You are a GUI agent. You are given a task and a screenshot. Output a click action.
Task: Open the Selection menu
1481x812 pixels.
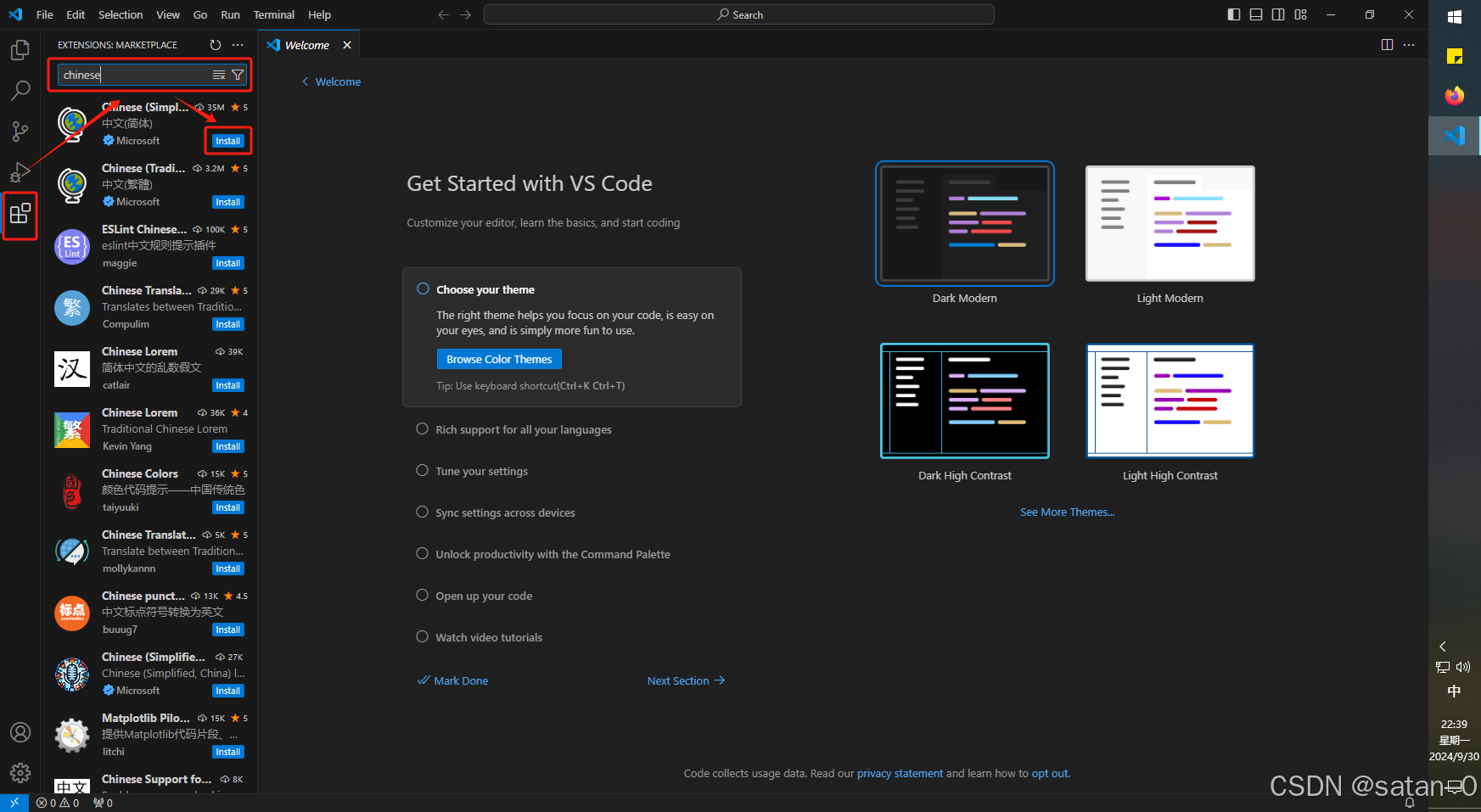[121, 14]
